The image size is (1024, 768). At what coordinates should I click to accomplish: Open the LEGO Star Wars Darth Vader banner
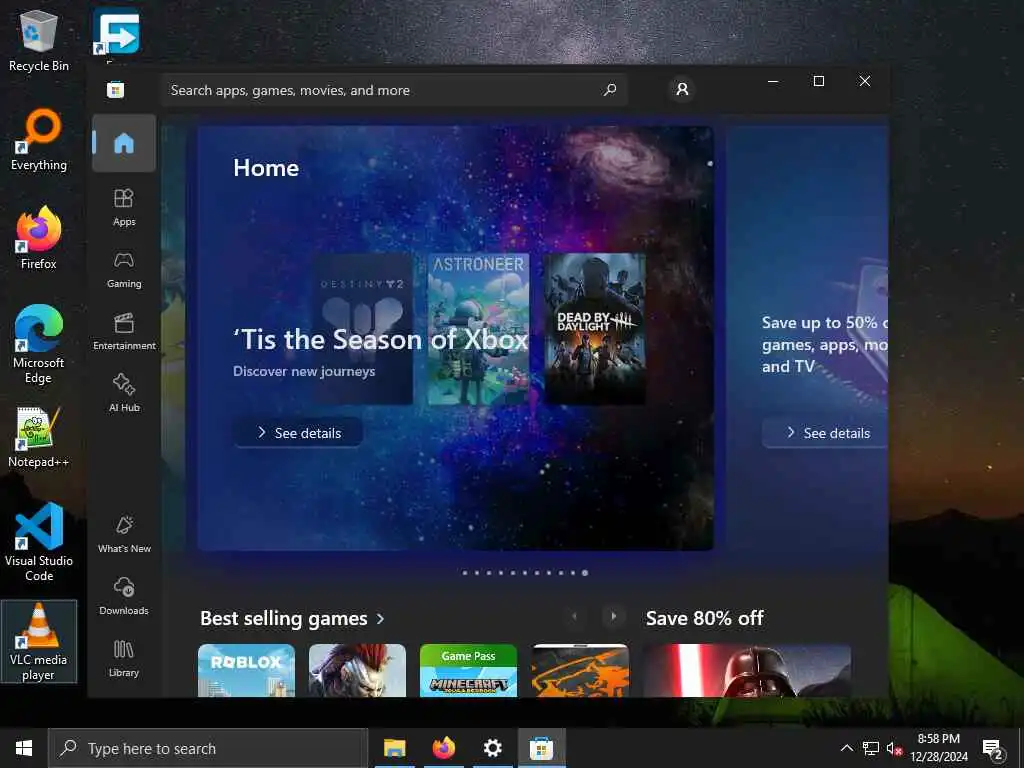pyautogui.click(x=746, y=670)
